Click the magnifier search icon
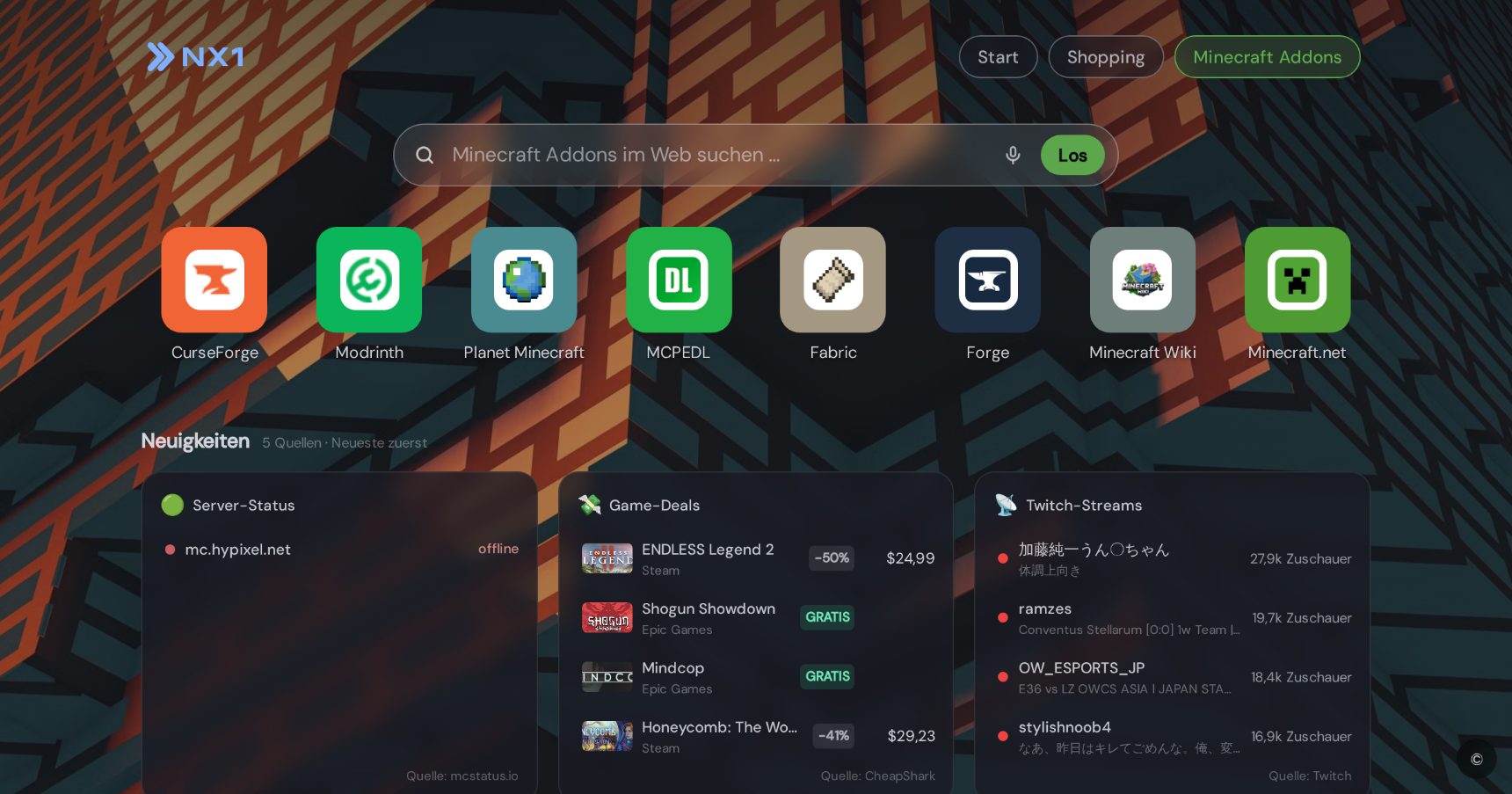This screenshot has width=1512, height=794. pyautogui.click(x=425, y=155)
